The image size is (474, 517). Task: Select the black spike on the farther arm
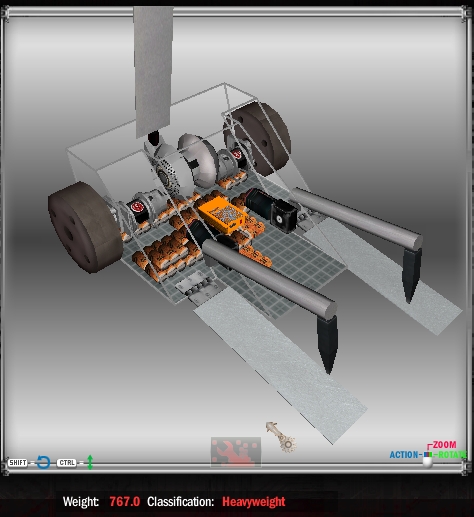[411, 274]
